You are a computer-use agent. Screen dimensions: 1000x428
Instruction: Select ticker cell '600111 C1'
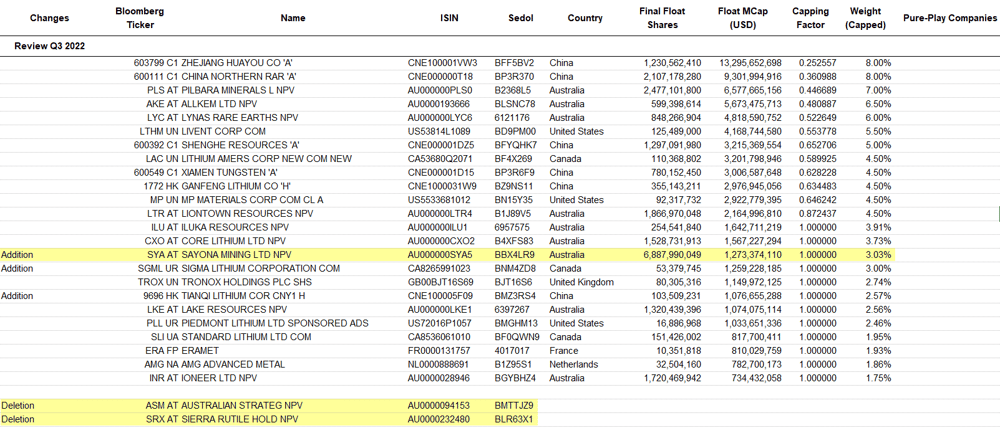(156, 77)
